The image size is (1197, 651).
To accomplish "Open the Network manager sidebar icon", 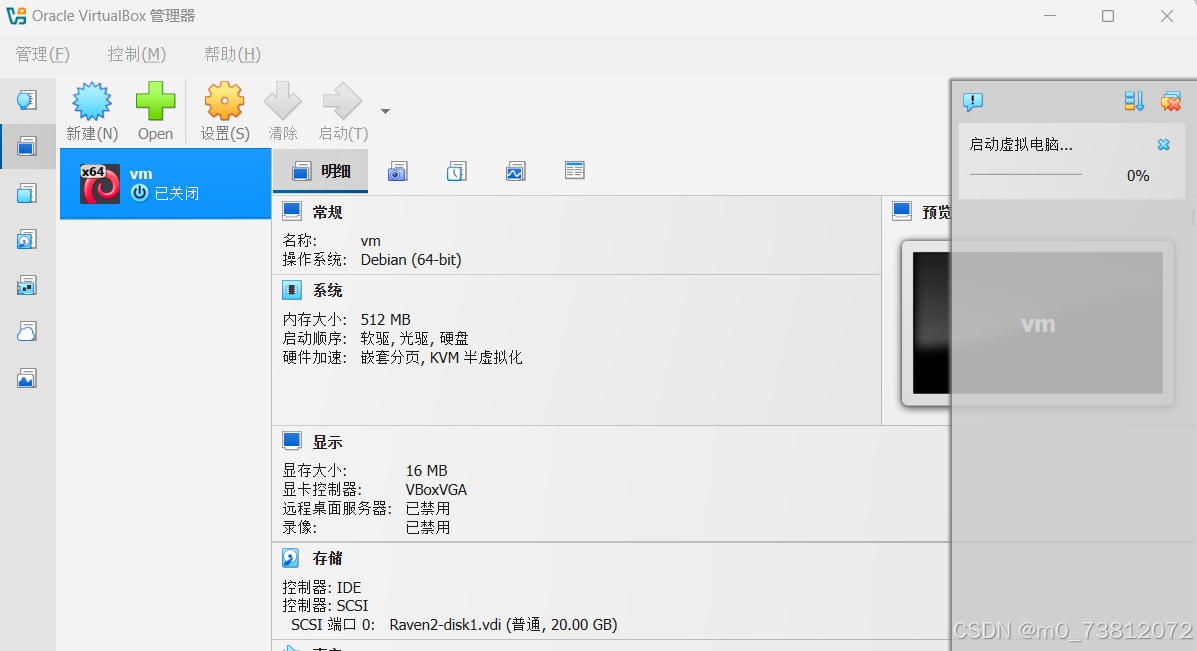I will click(x=27, y=285).
